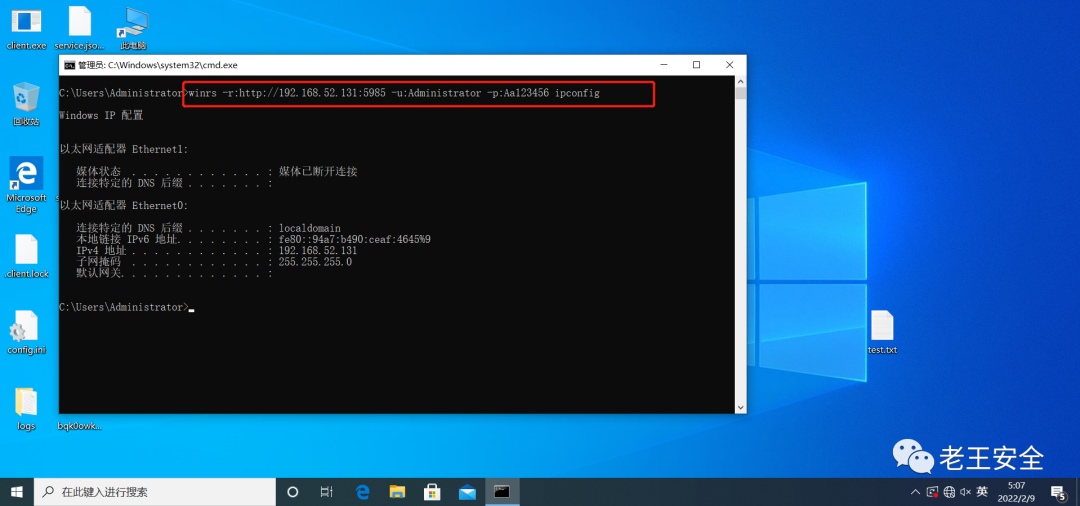The image size is (1080, 506).
Task: Click the localdomain DNS suffix value
Action: (x=309, y=228)
